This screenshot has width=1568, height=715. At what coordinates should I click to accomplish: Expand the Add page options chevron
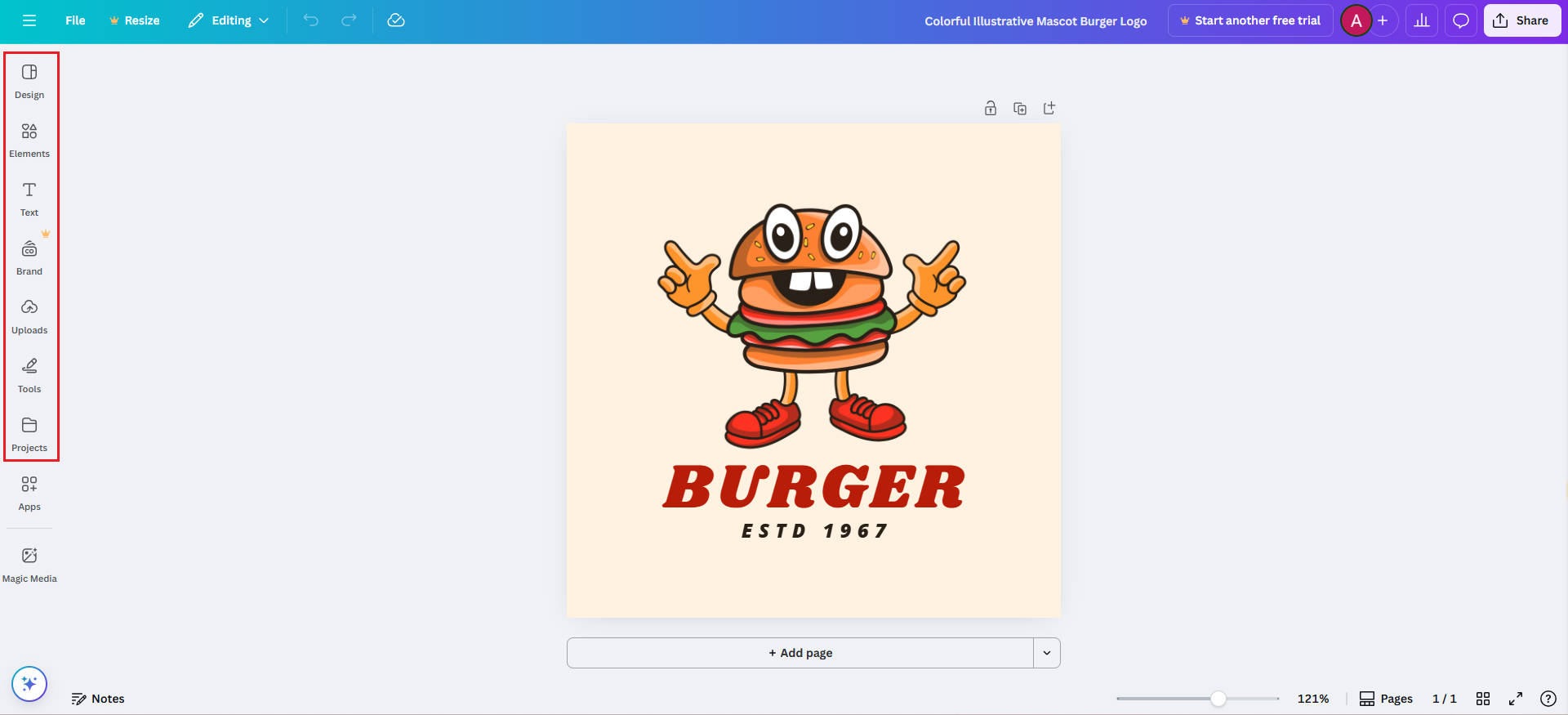pyautogui.click(x=1047, y=653)
